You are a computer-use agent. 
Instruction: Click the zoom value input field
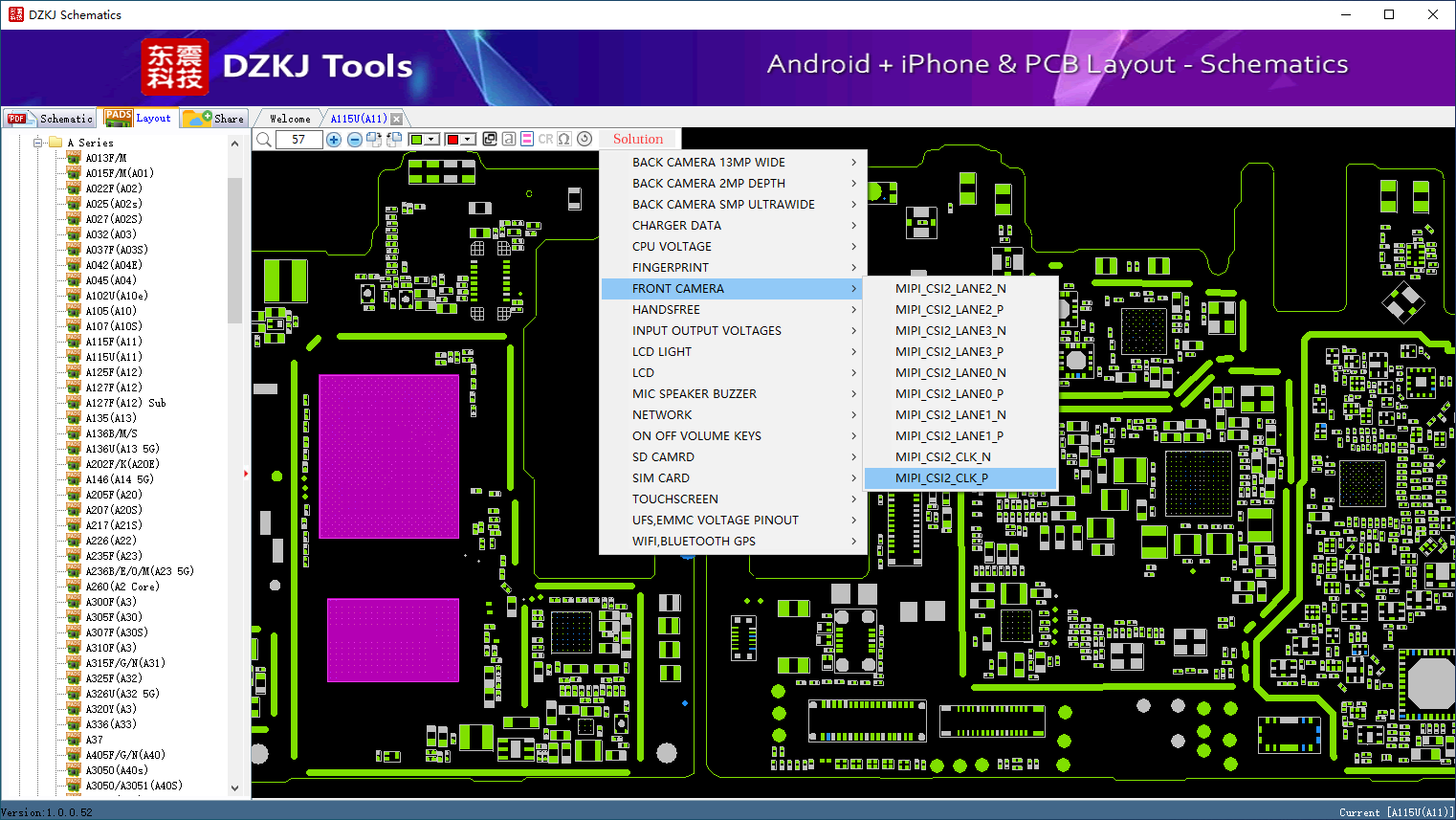tap(298, 140)
